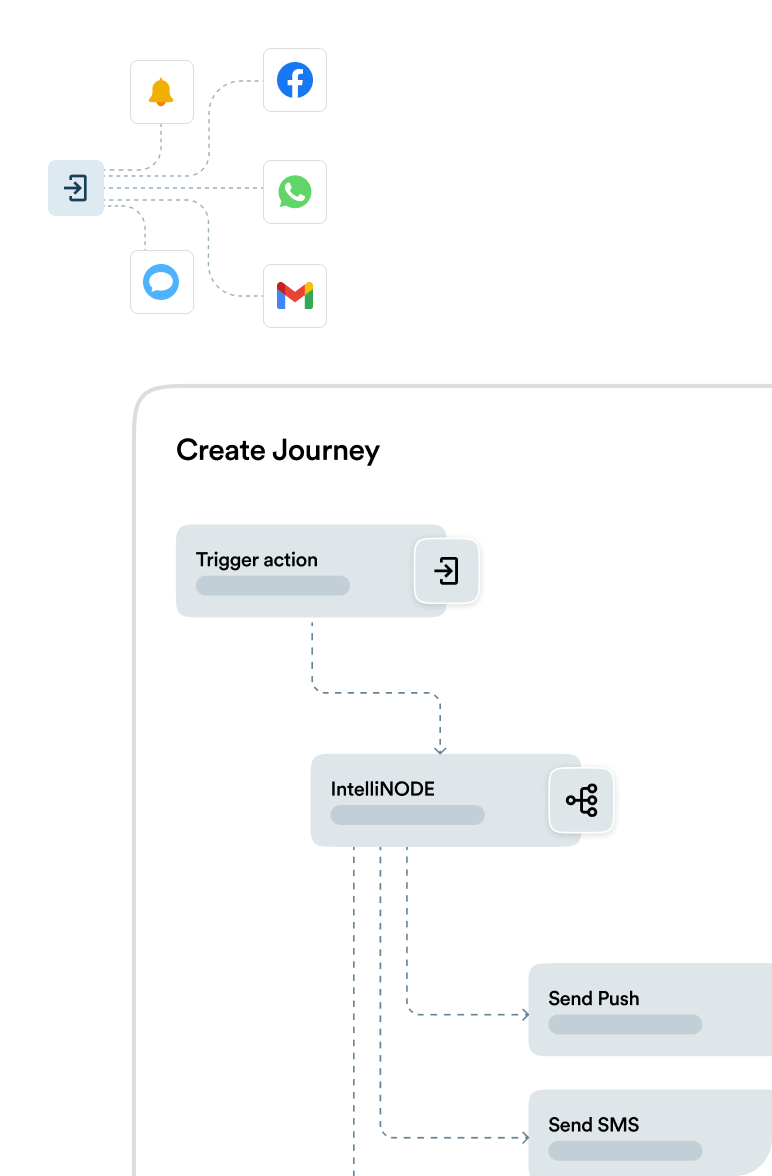This screenshot has height=1176, width=772.
Task: Click the placeholder bar under Trigger action
Action: coord(273,586)
